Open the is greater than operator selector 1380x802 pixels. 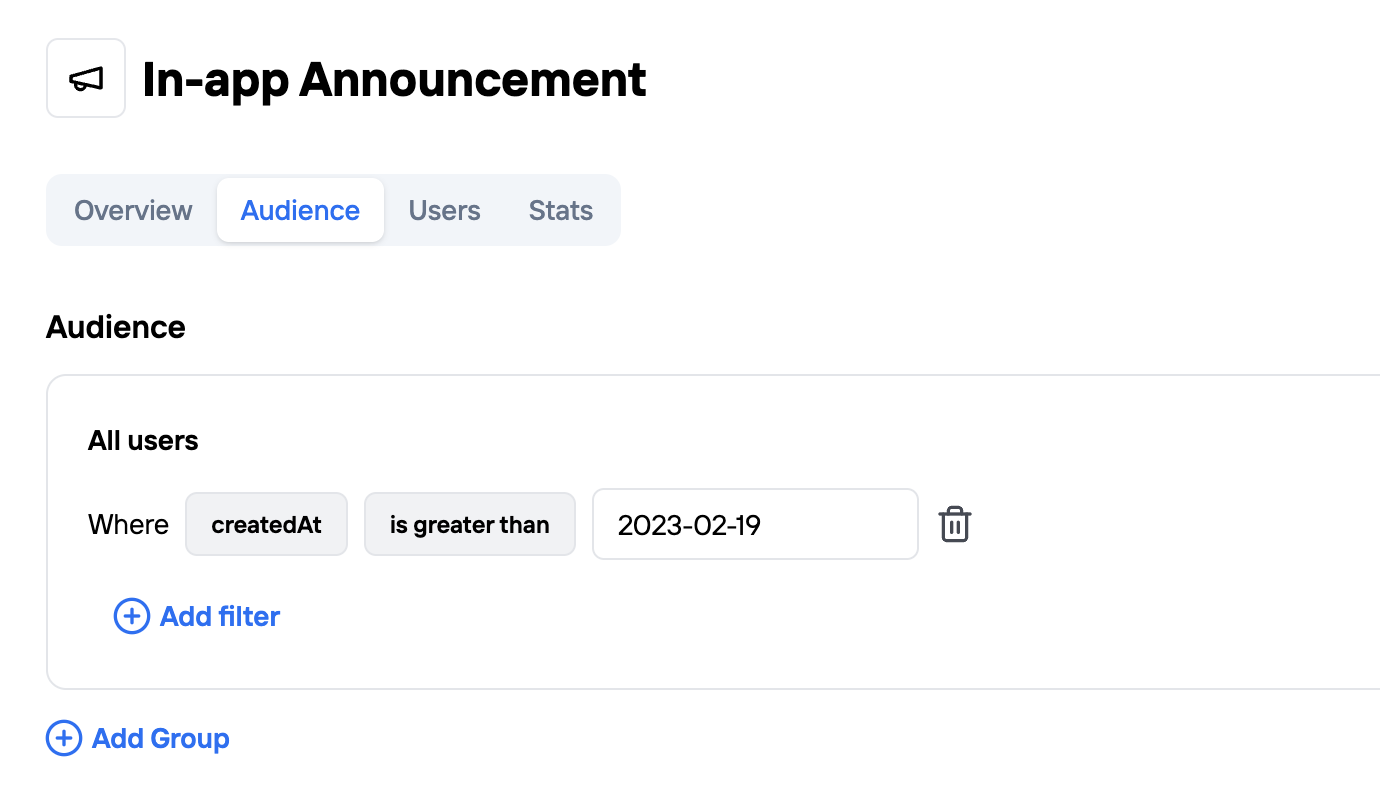click(469, 523)
